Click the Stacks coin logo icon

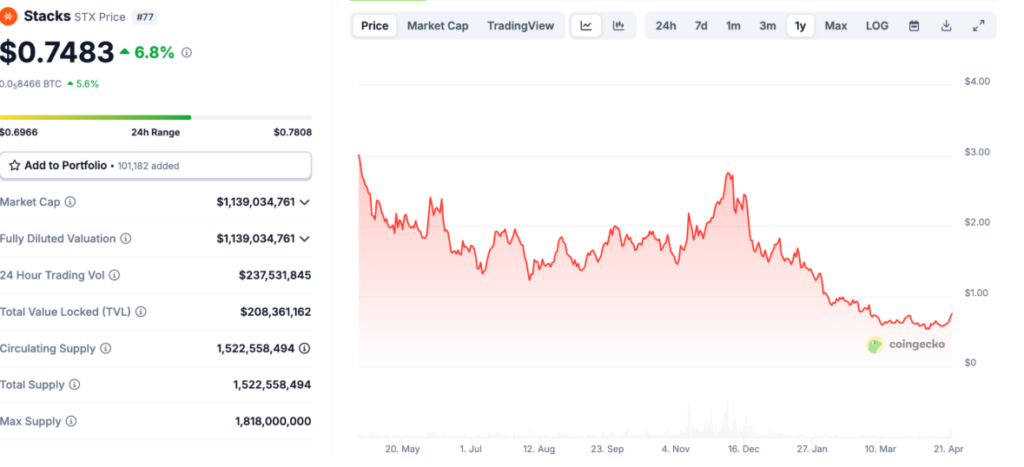(8, 16)
